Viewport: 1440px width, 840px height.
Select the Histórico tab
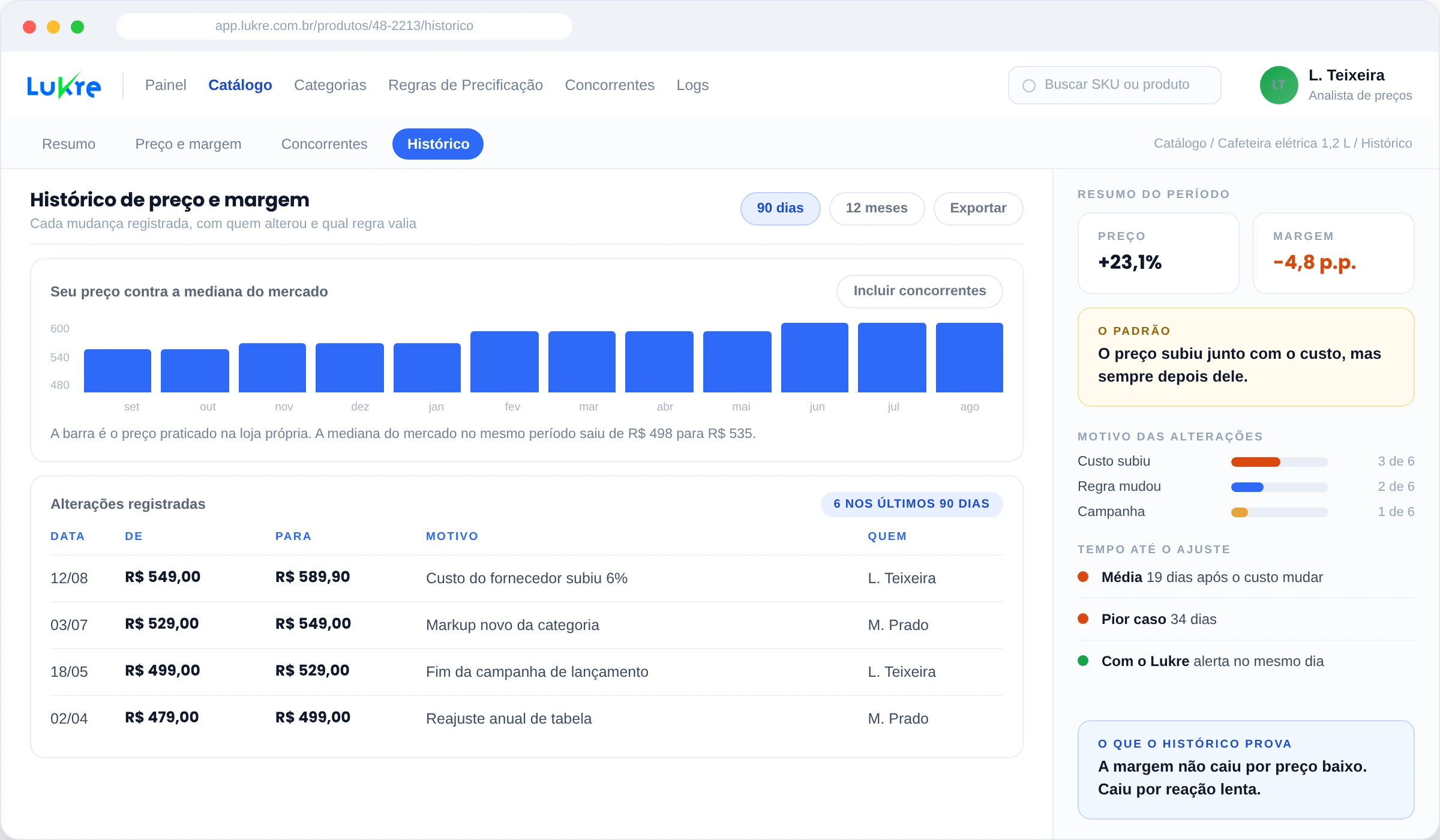tap(438, 144)
